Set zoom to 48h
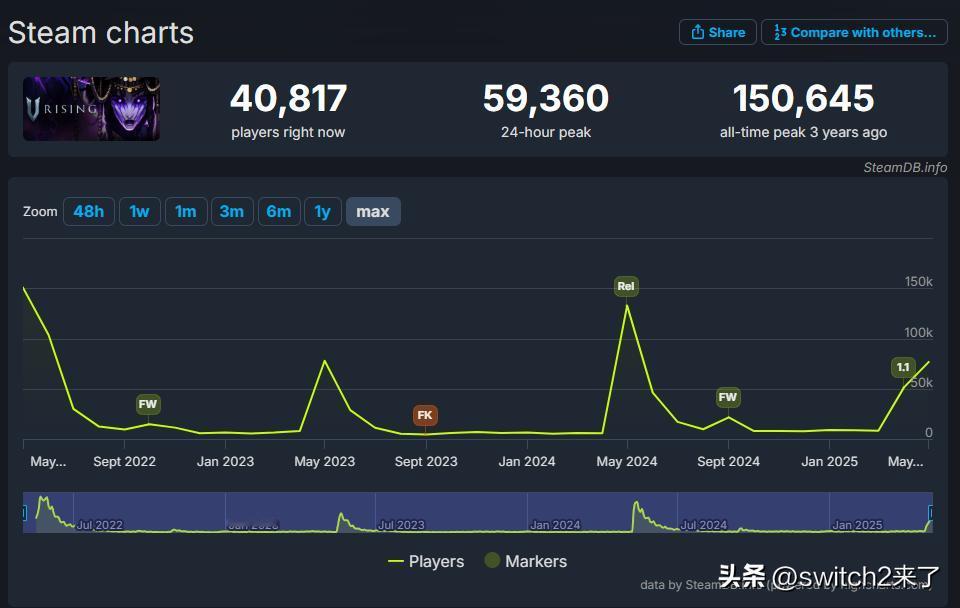 pyautogui.click(x=89, y=212)
